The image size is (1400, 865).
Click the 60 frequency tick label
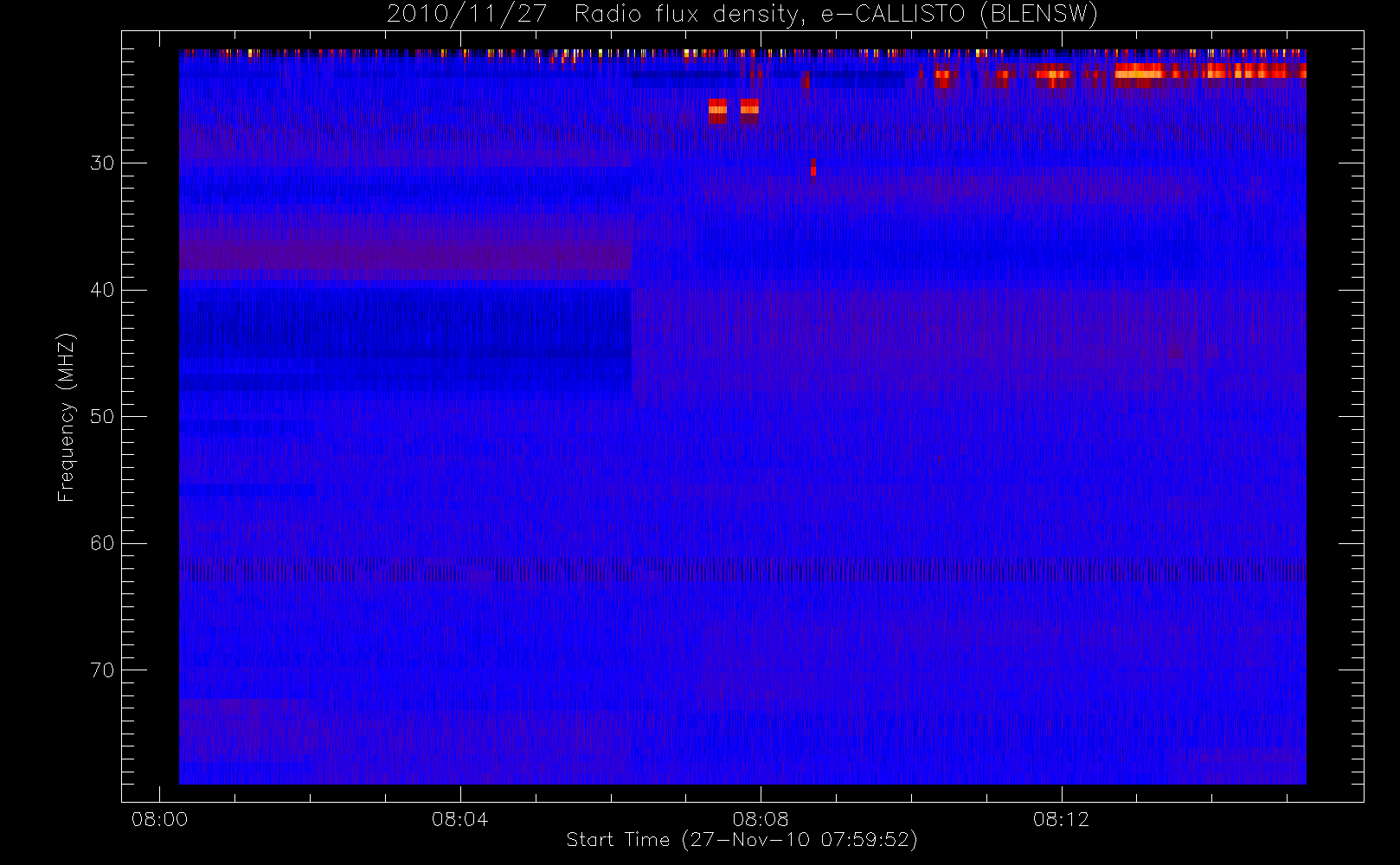102,543
